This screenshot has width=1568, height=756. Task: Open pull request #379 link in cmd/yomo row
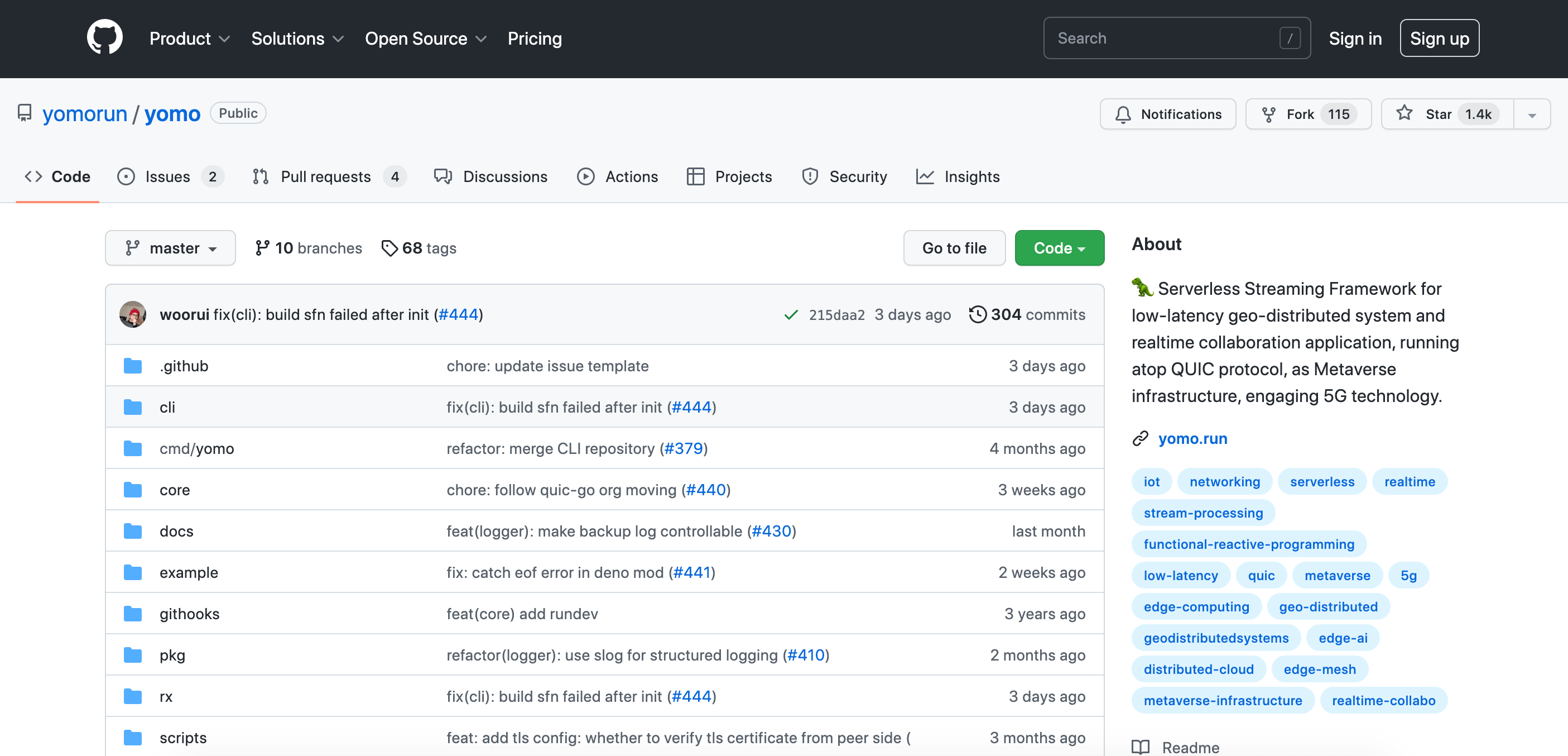(x=683, y=448)
